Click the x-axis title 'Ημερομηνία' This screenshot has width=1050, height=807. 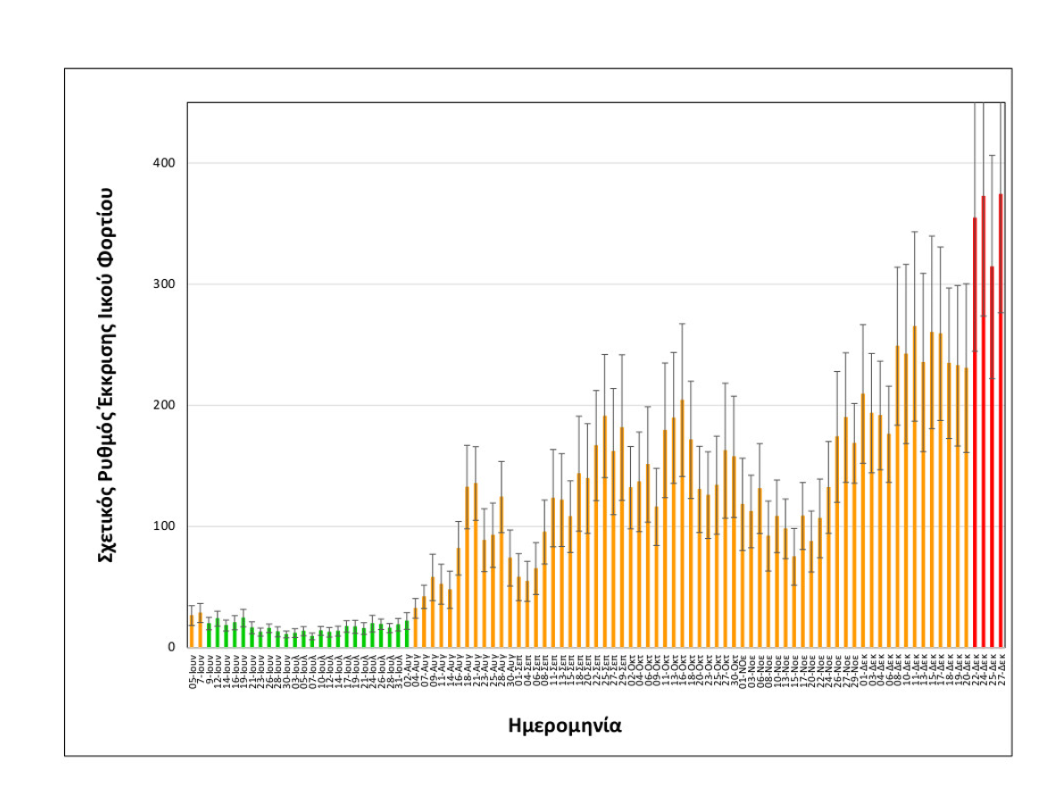pyautogui.click(x=566, y=725)
